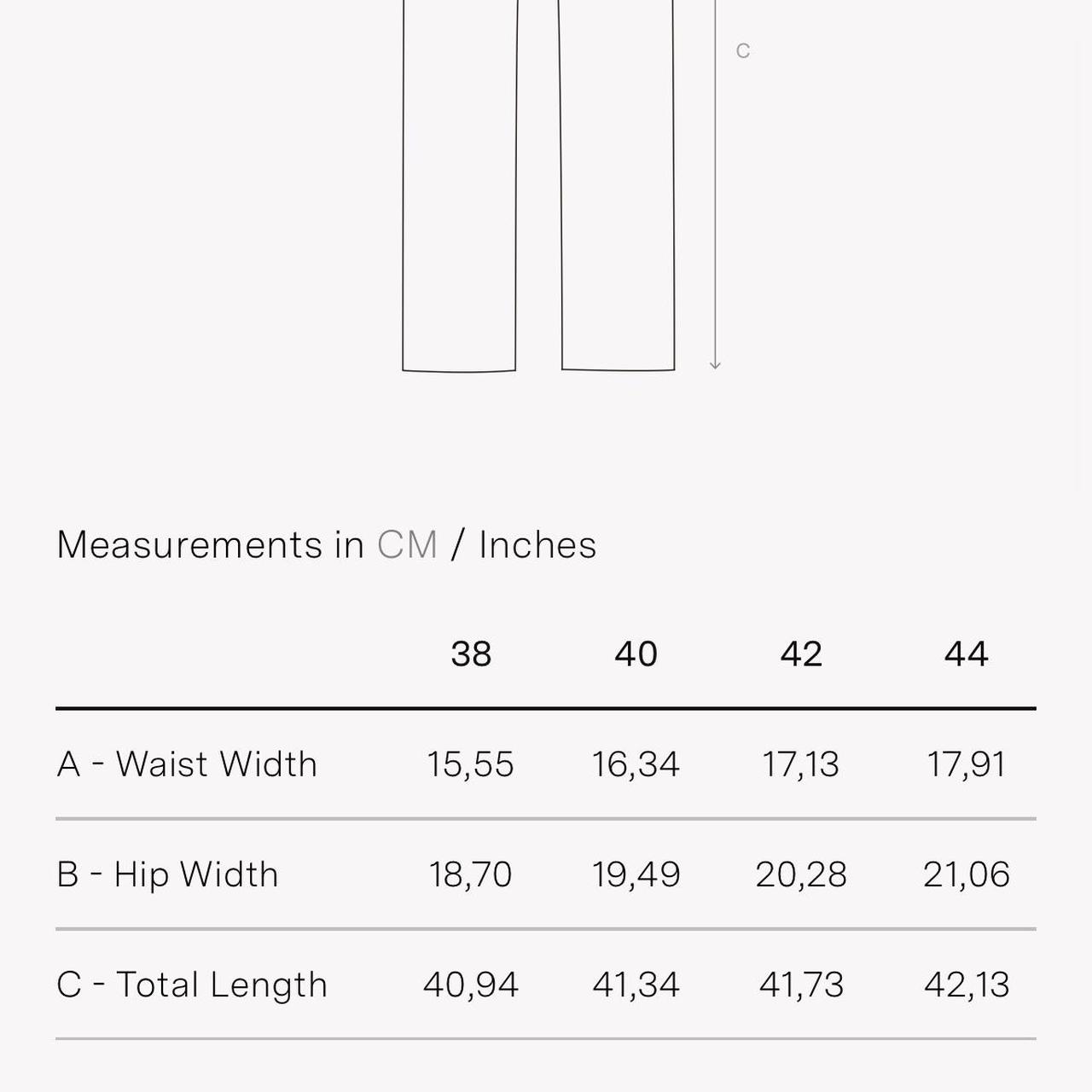Select size 44 column header
Screen dimensions: 1092x1092
coord(966,654)
